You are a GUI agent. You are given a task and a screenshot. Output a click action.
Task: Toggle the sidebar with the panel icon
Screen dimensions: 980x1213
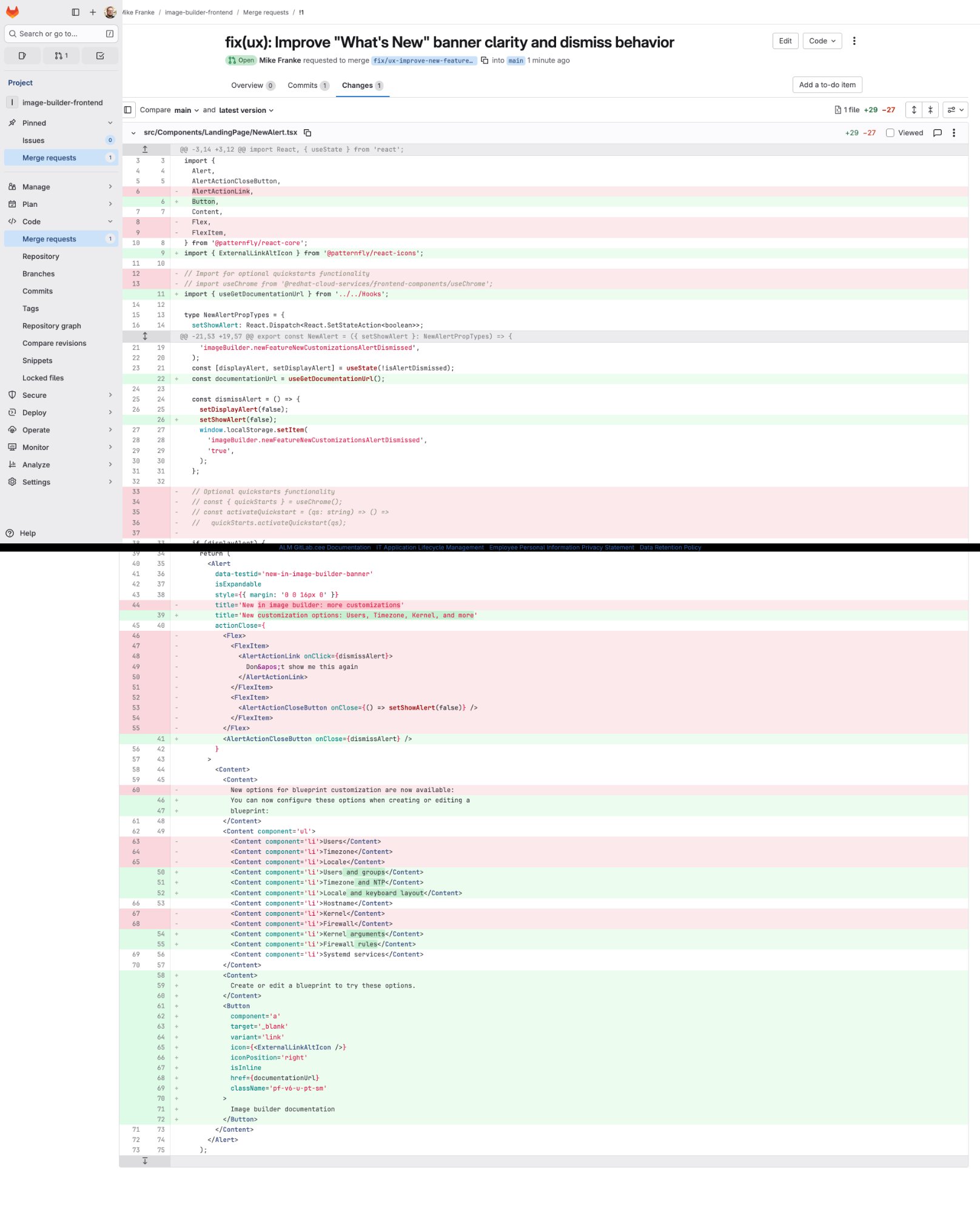pos(75,12)
